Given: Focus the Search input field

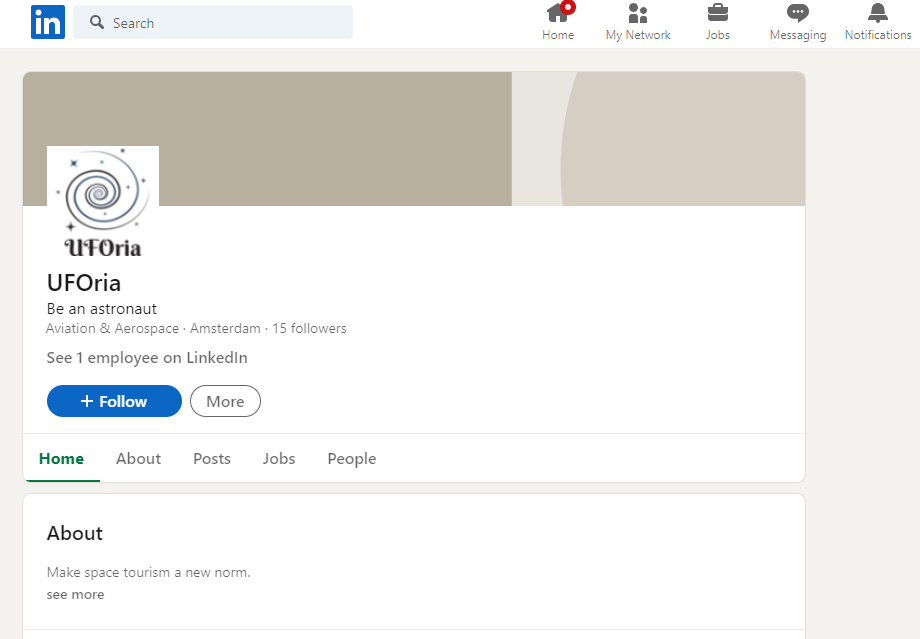Looking at the screenshot, I should tap(213, 22).
